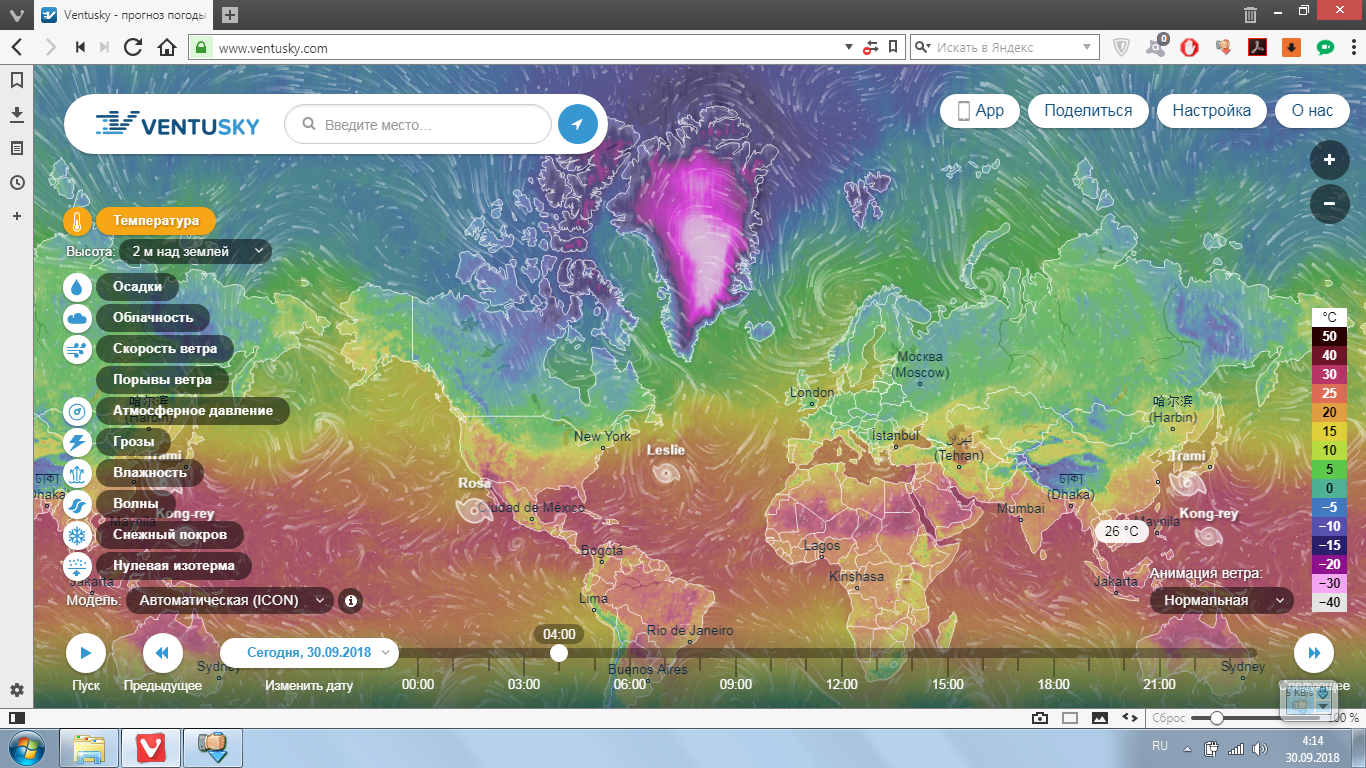Screen dimensions: 1366x768
Task: Open model info icon next to ICON
Action: [350, 601]
